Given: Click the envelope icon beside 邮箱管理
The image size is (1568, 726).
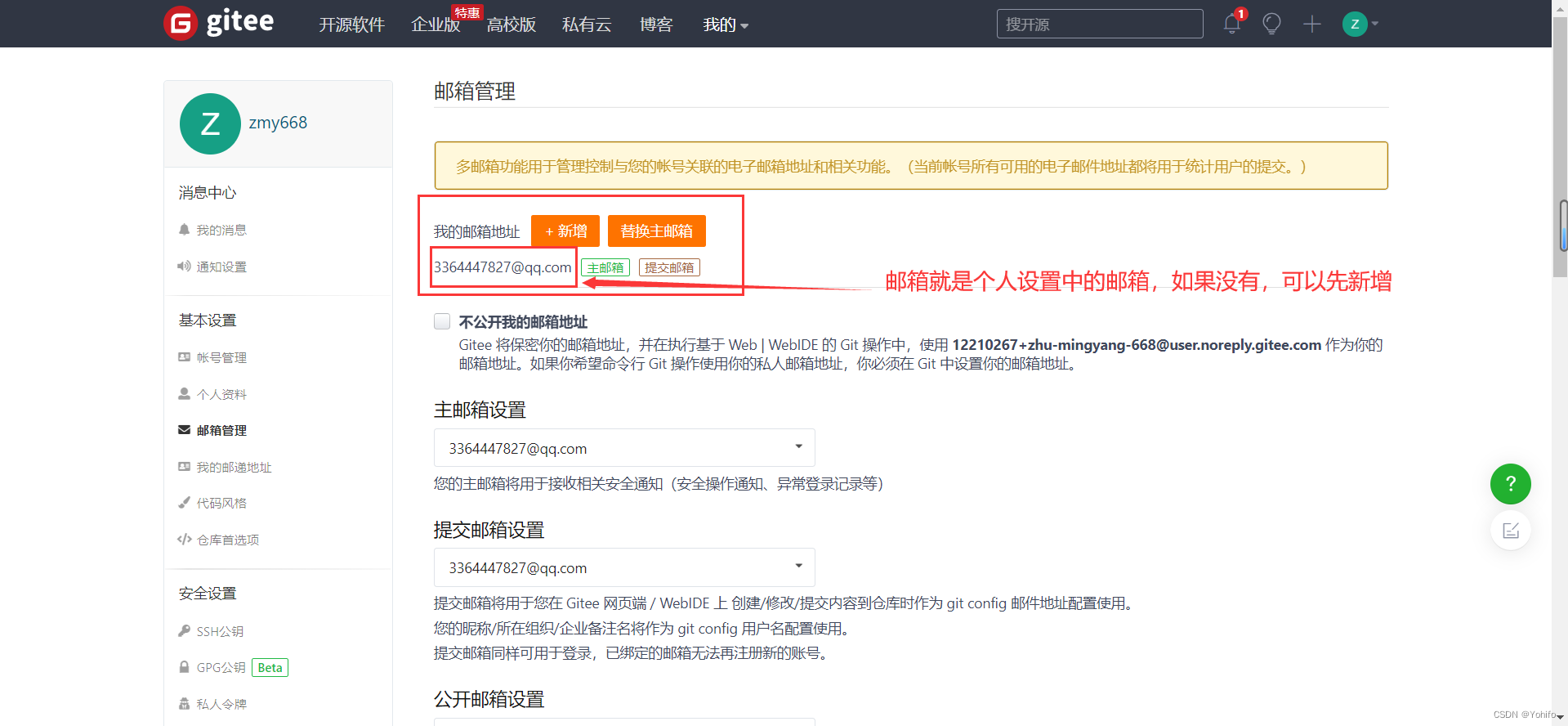Looking at the screenshot, I should 185,430.
